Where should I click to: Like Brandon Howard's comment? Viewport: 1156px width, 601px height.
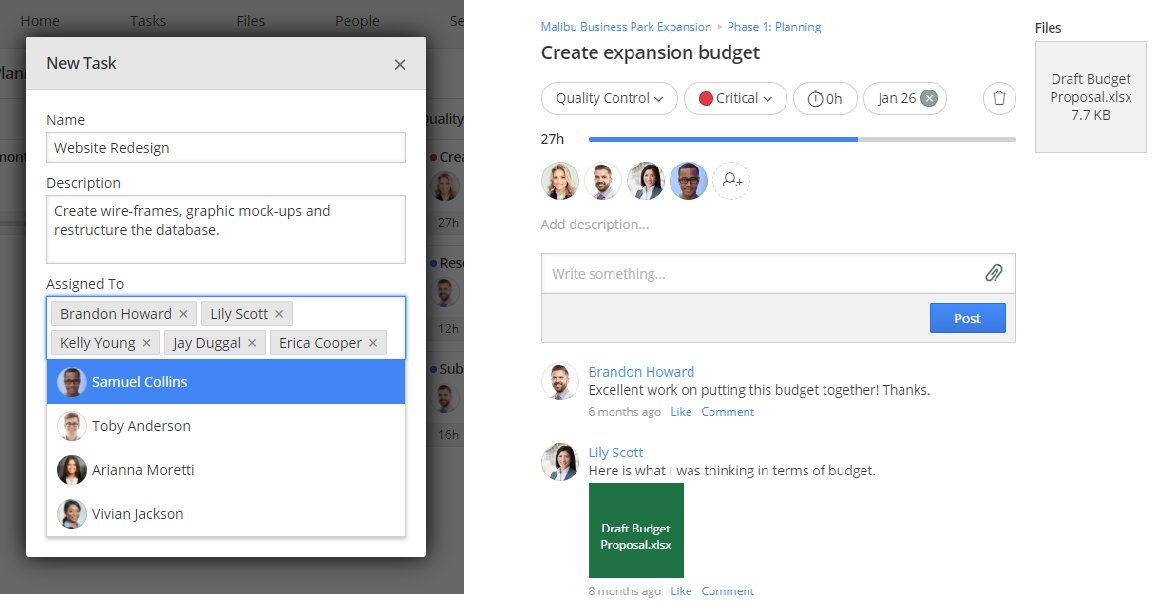pos(680,411)
